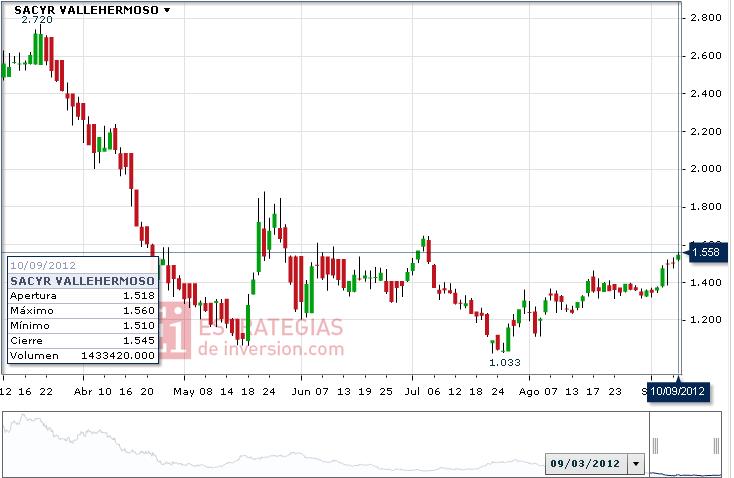Click the 2.600 price axis label
The image size is (734, 478).
705,56
